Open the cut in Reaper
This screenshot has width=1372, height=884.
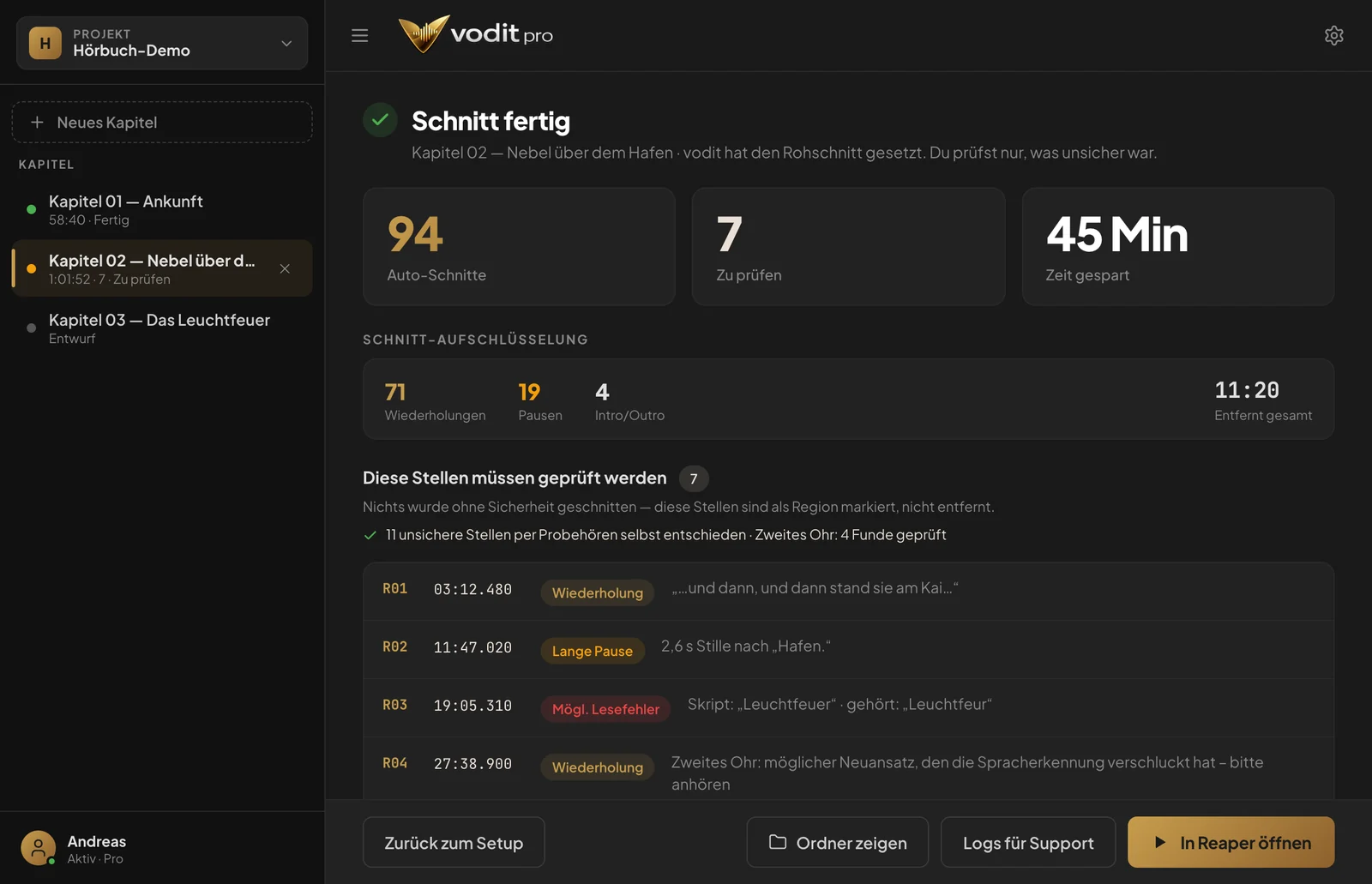click(1231, 842)
